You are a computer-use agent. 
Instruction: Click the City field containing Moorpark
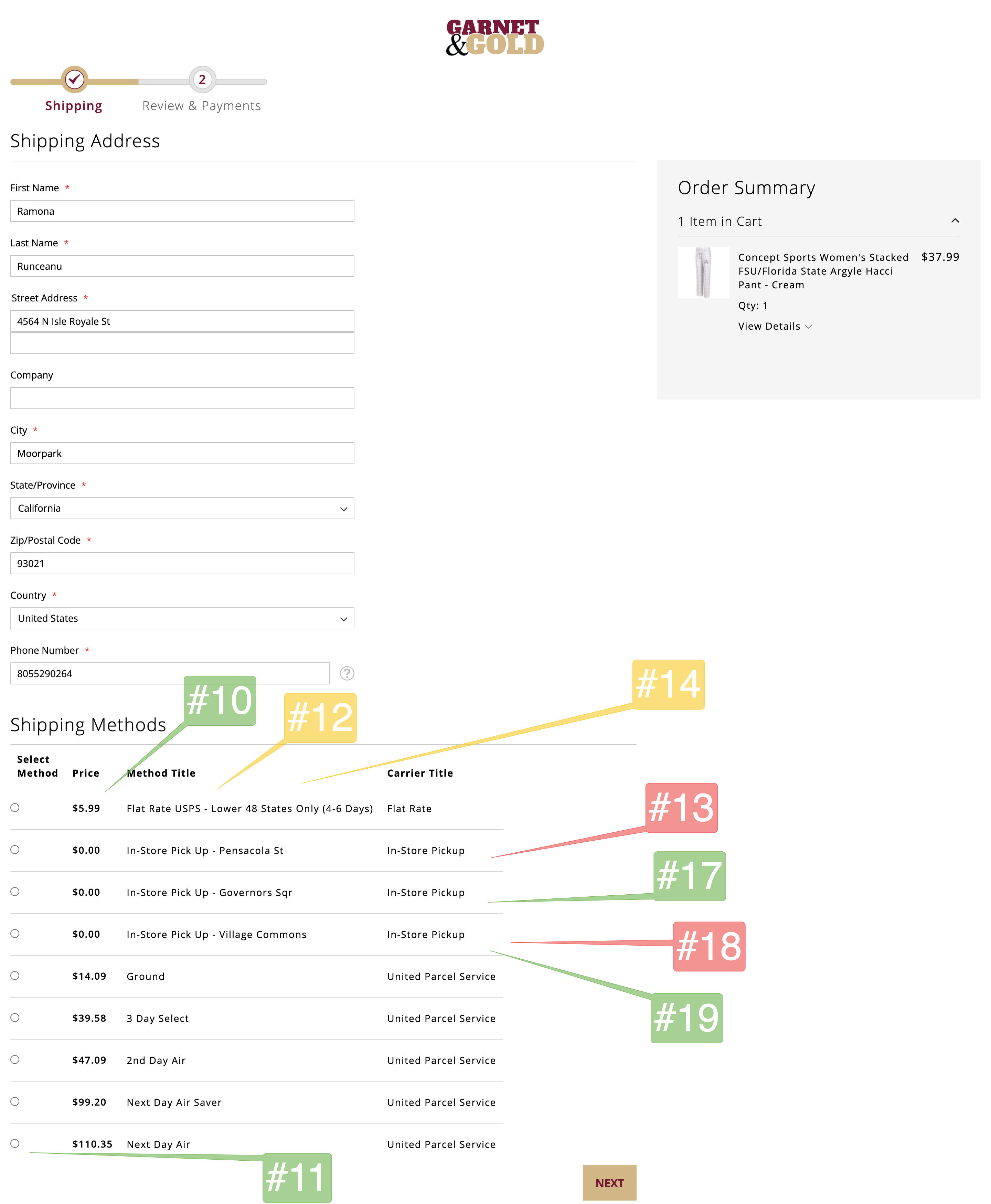pos(182,453)
